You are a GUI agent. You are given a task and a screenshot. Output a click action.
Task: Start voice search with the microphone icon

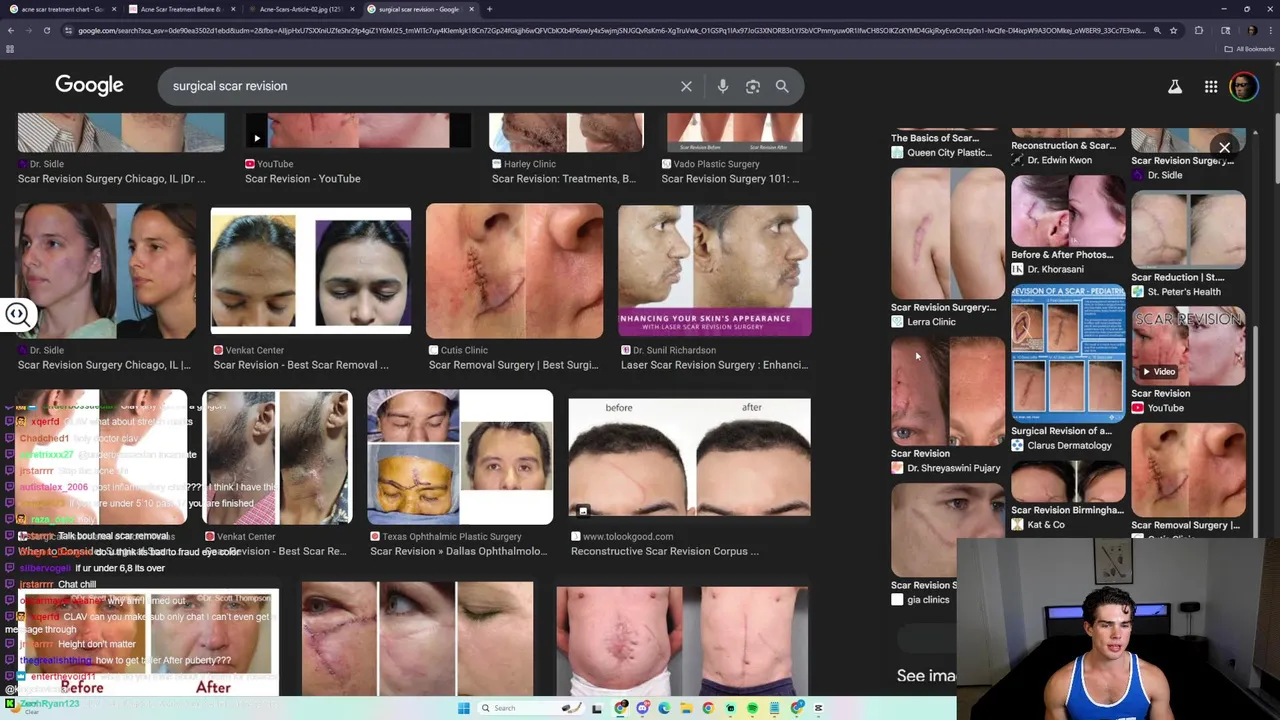click(722, 86)
